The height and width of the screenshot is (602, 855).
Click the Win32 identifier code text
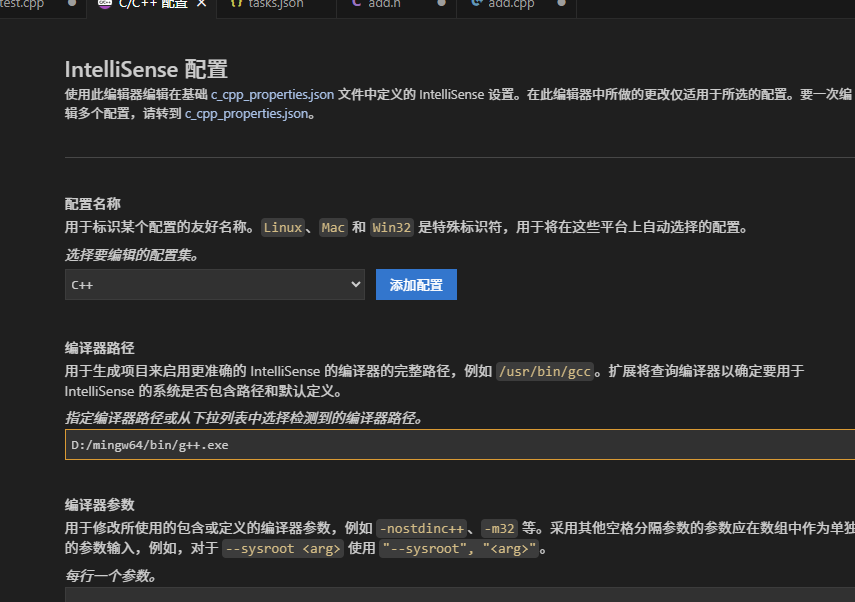click(x=392, y=227)
